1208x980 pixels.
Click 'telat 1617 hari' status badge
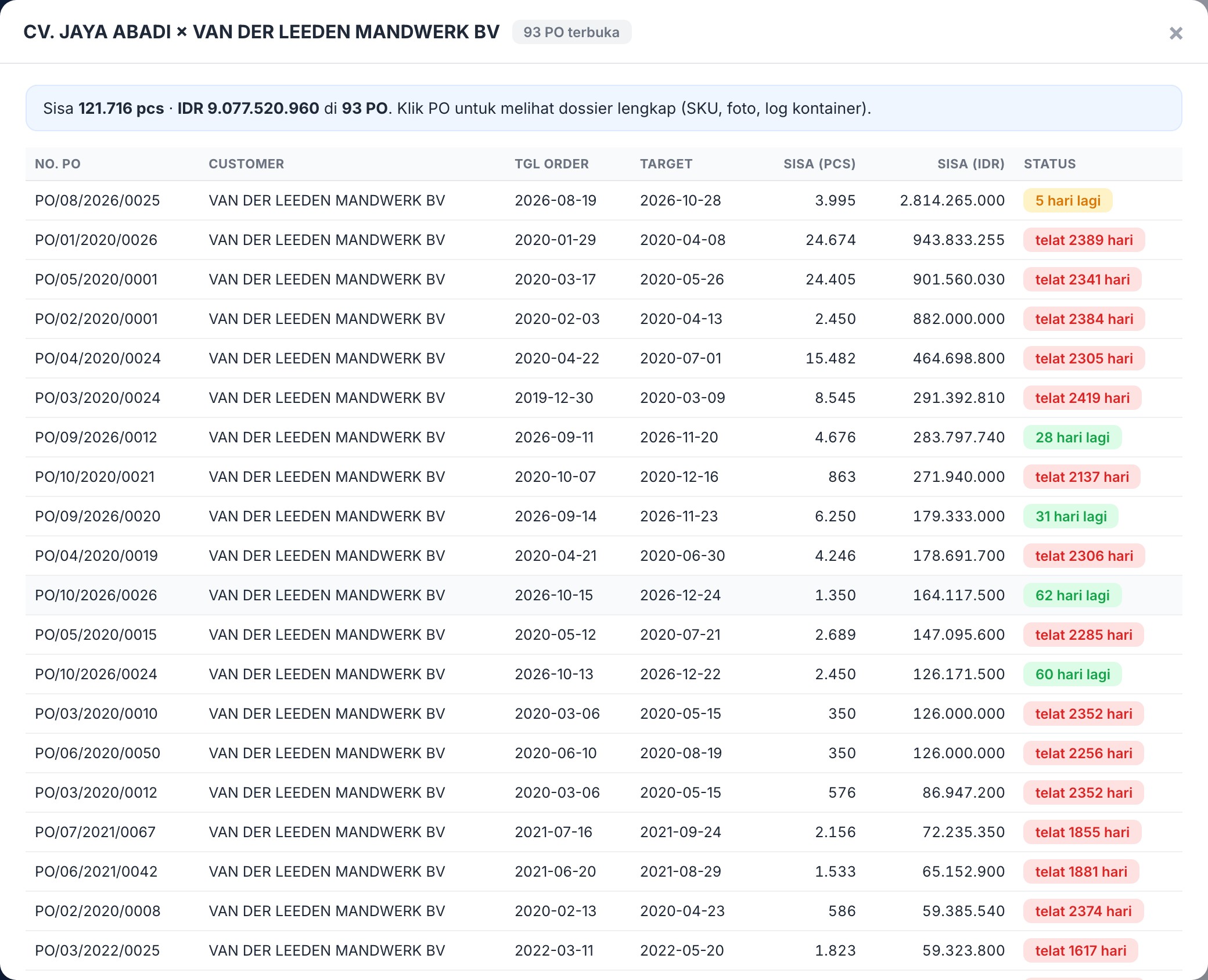[x=1080, y=950]
